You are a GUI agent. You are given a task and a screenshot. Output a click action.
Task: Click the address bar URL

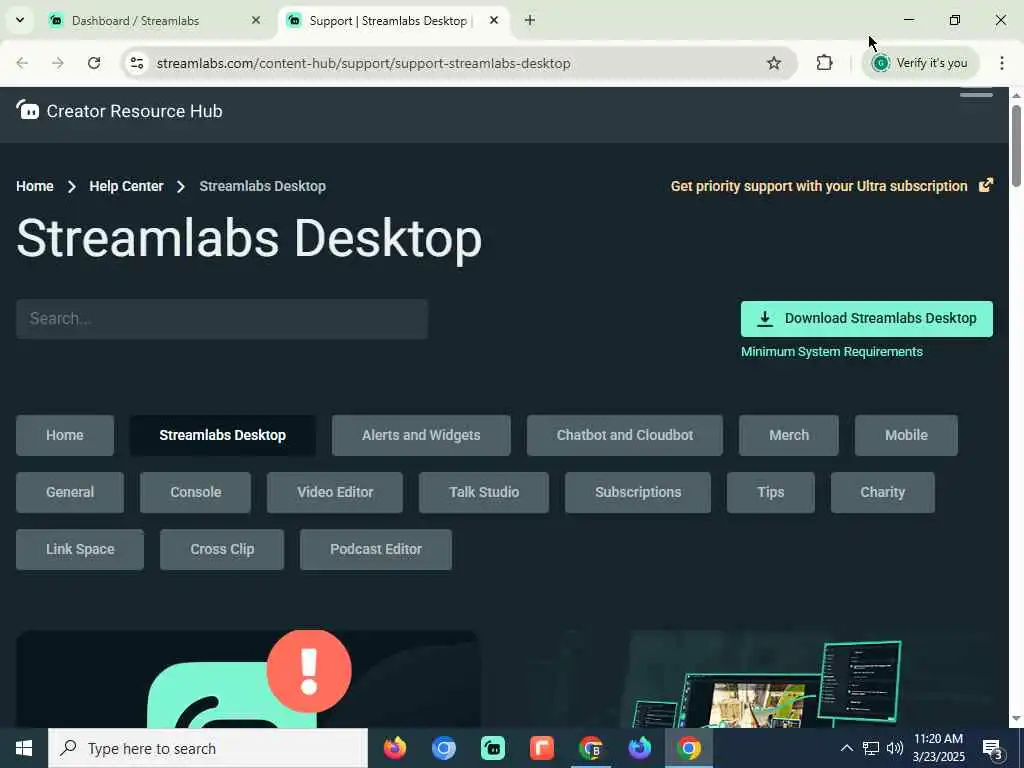(x=364, y=63)
